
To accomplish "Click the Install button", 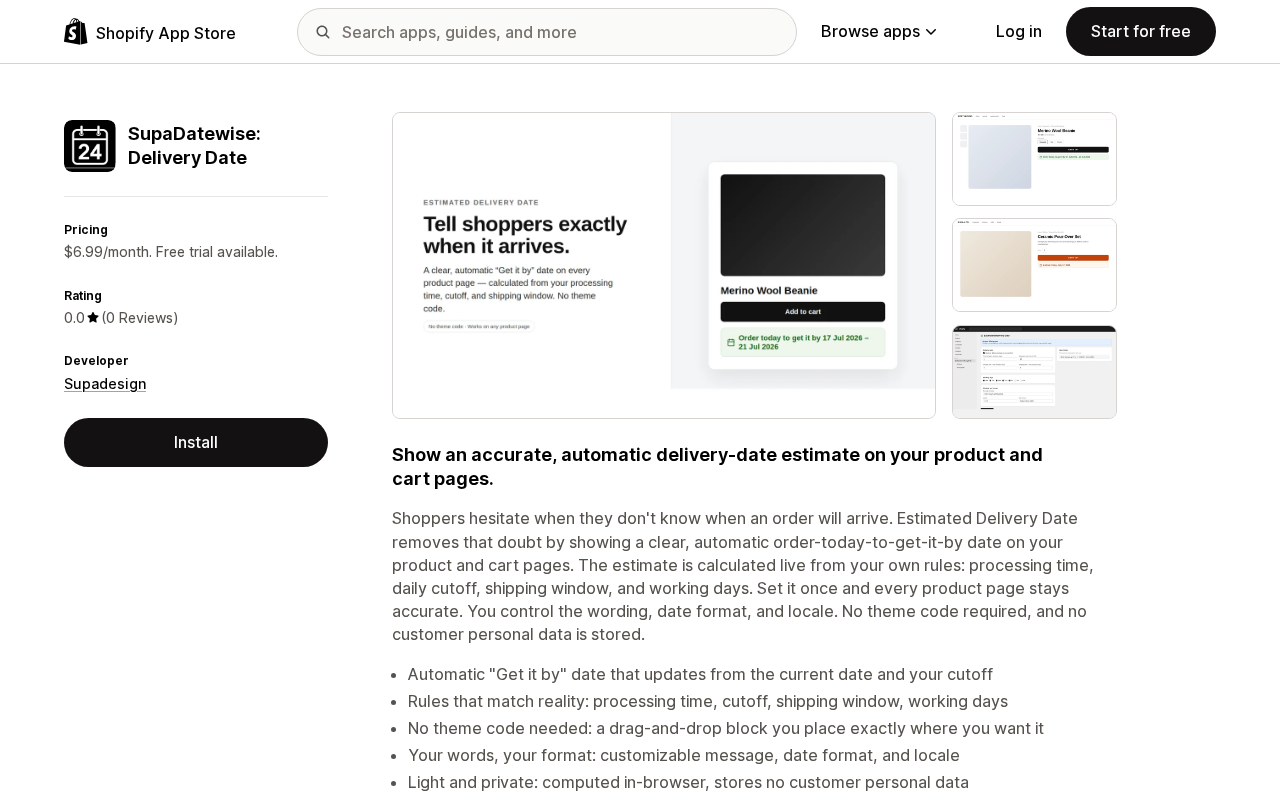I will click(x=196, y=442).
